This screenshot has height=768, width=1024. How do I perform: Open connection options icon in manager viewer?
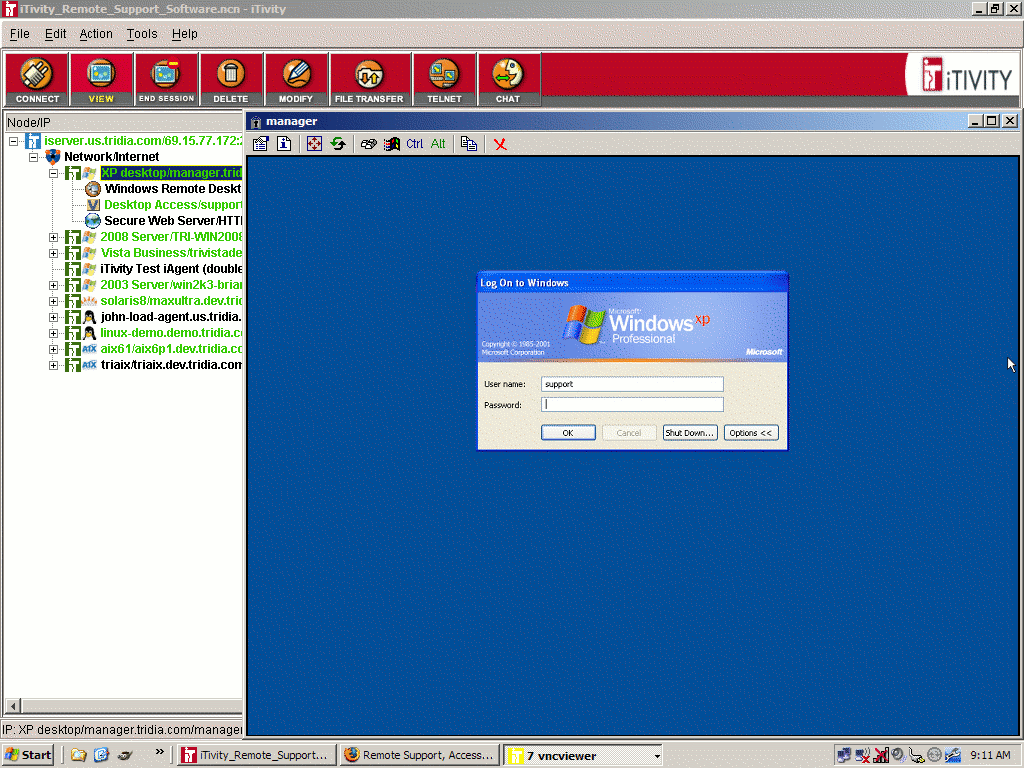pos(261,144)
